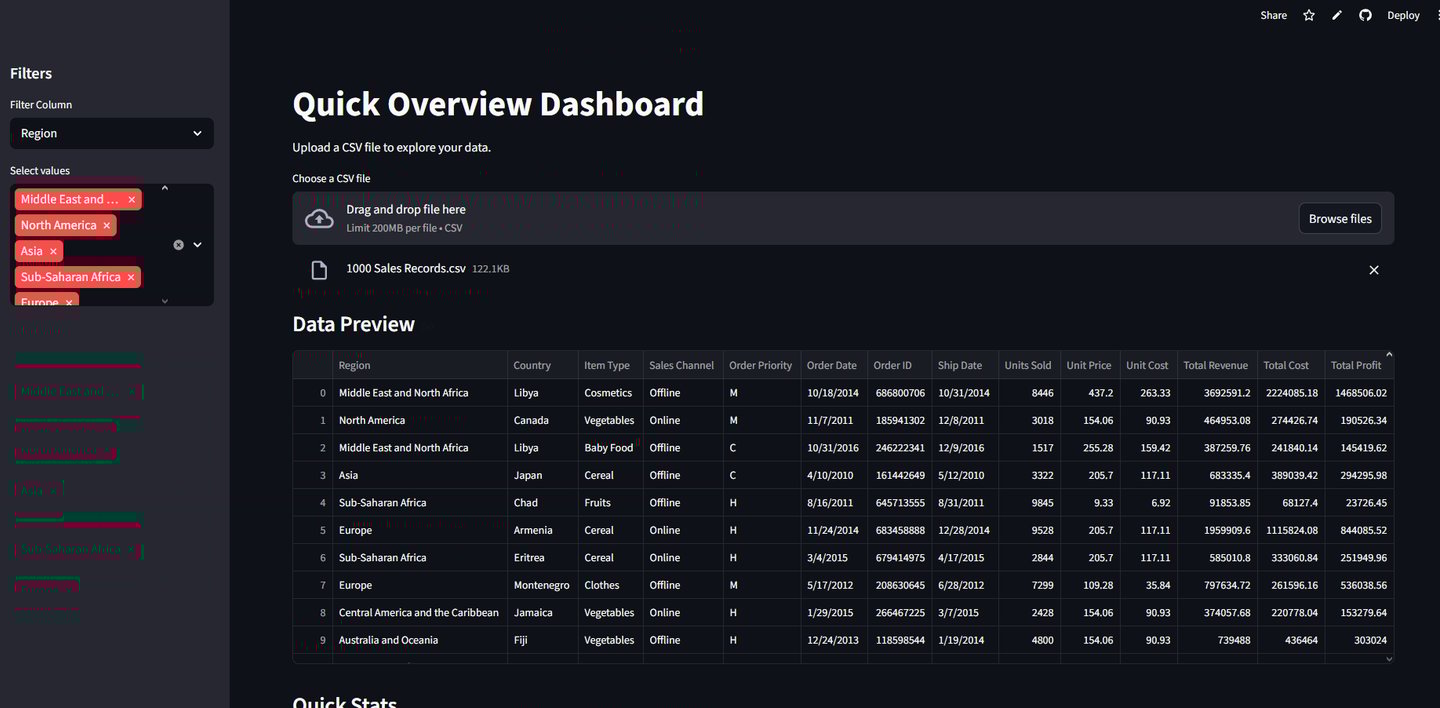Click Share in the top toolbar
1440x708 pixels.
click(1273, 15)
